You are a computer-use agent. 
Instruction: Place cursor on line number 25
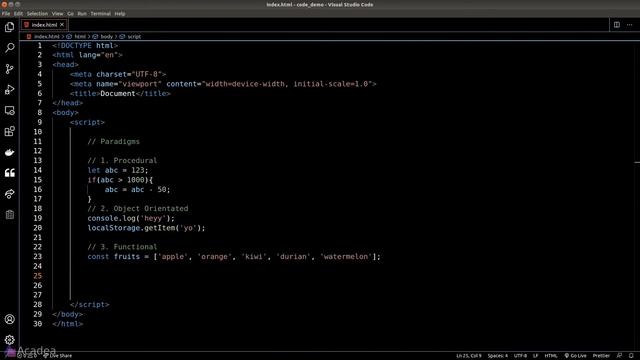[38, 276]
